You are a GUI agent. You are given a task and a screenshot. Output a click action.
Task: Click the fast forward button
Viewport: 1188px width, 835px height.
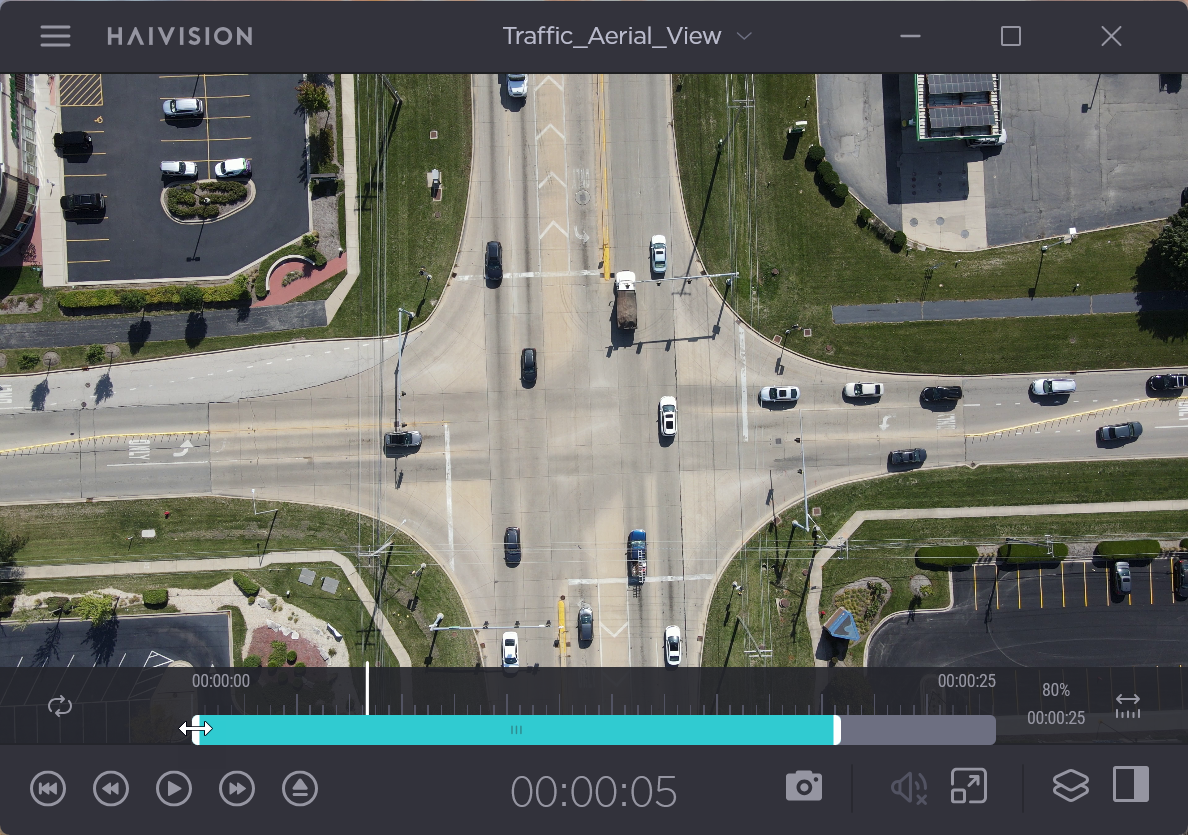(237, 789)
